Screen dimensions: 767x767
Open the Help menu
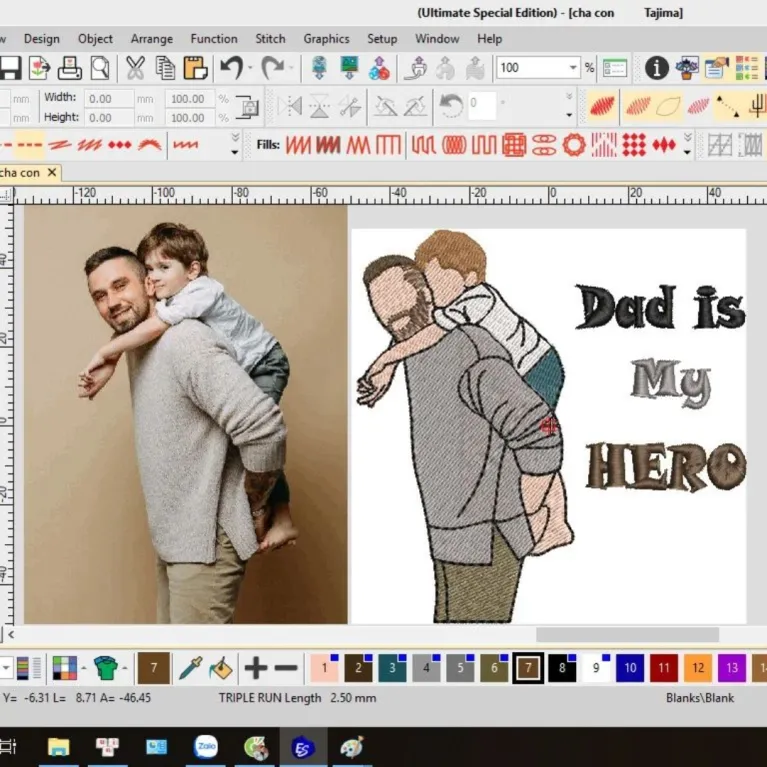point(489,39)
